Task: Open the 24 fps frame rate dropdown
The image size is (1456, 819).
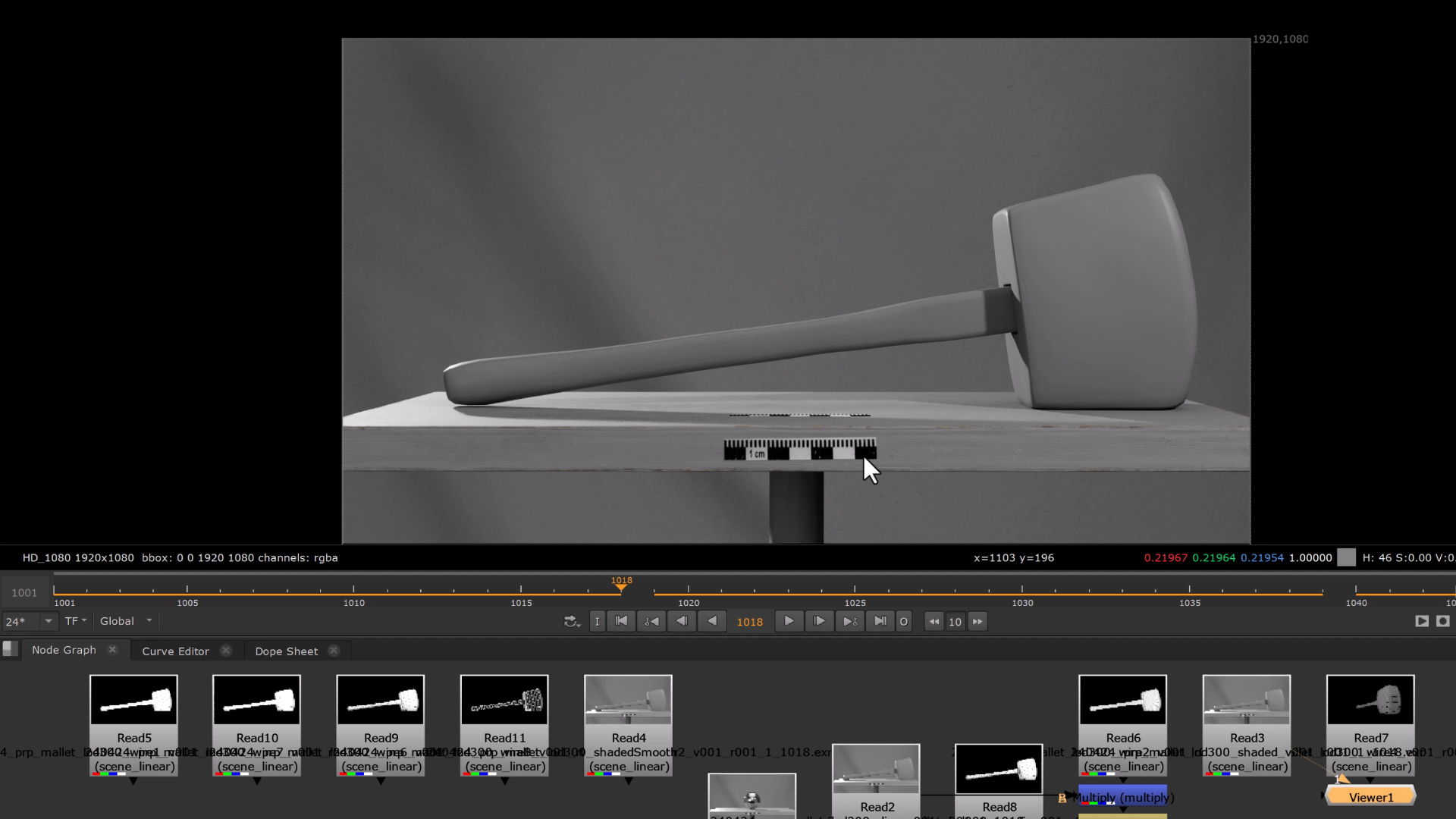Action: click(x=49, y=621)
